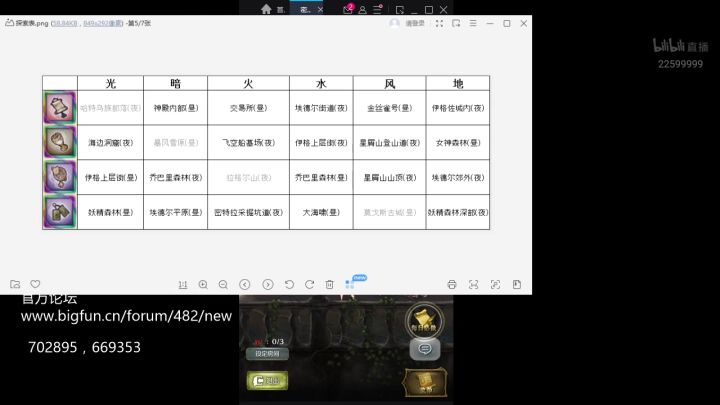Viewport: 720px width, 405px height.
Task: Click image dimensions link in title
Action: (103, 23)
